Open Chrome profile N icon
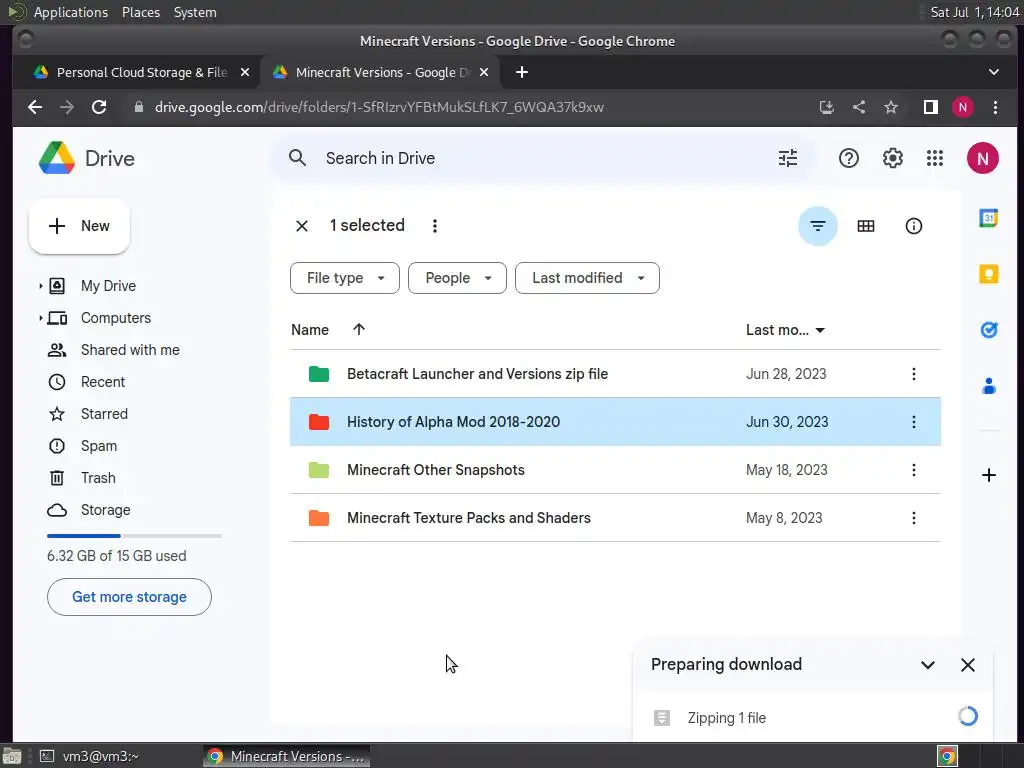 [963, 107]
